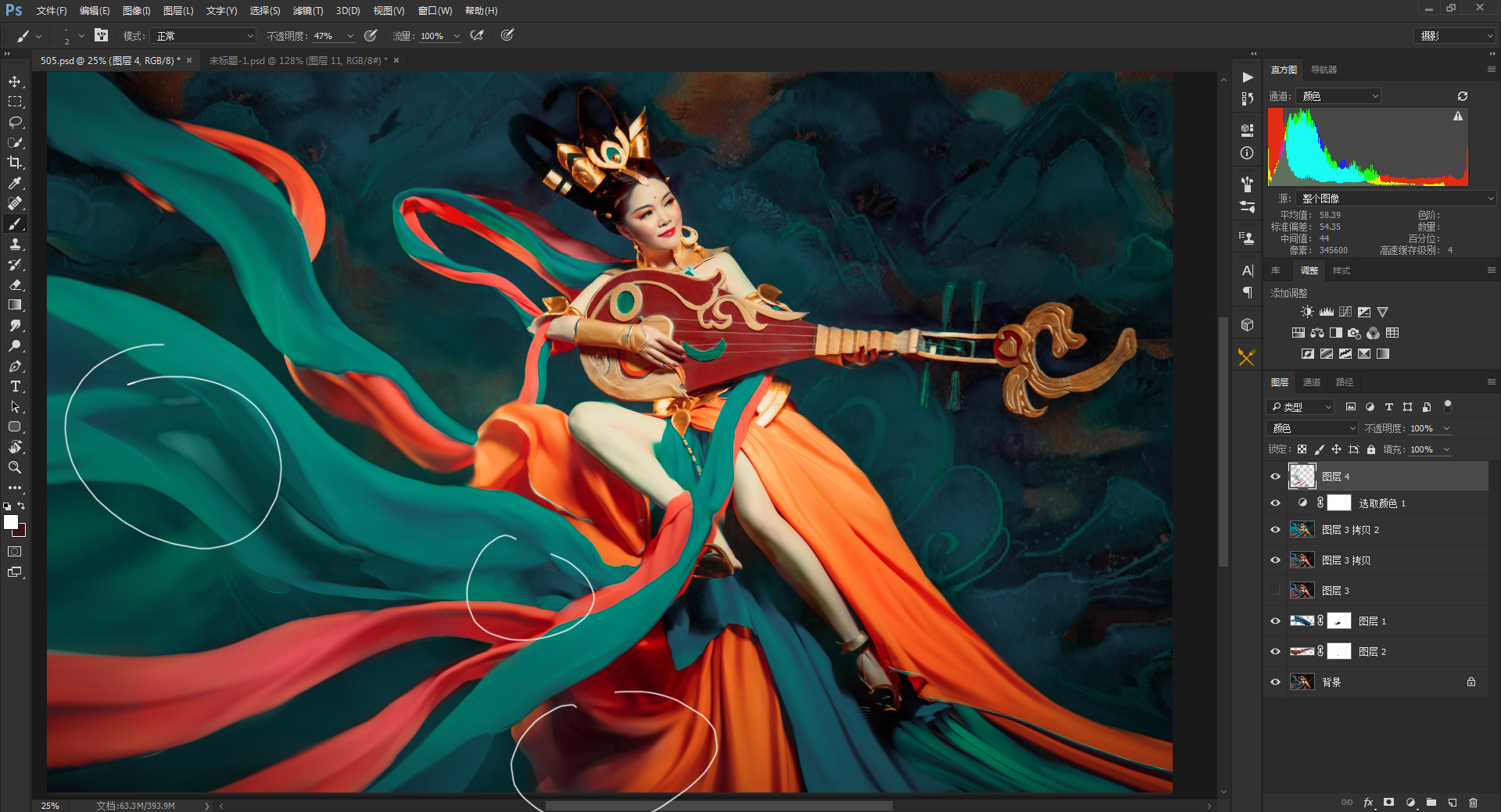Viewport: 1501px width, 812px height.
Task: Select the Spot Healing Brush tool
Action: [15, 203]
